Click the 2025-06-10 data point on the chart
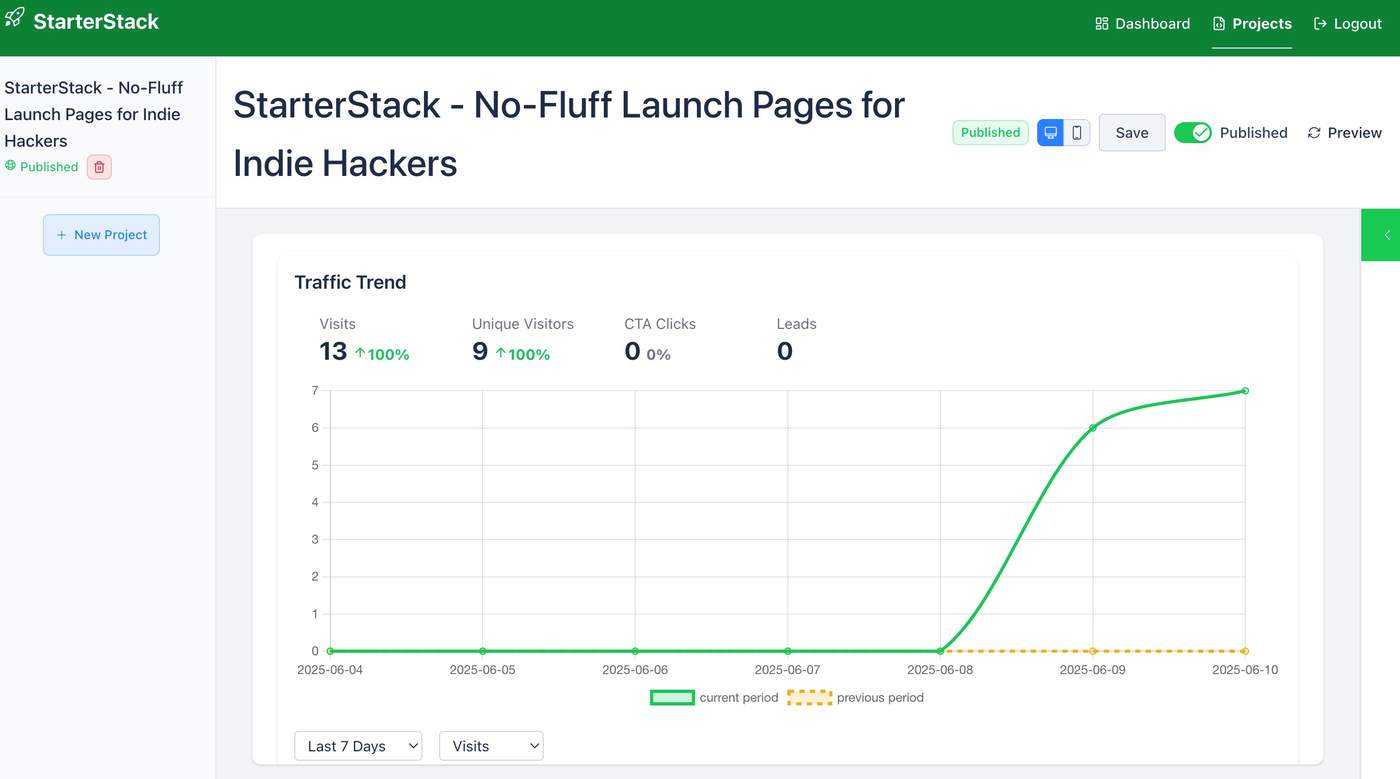Viewport: 1400px width, 779px height. coord(1245,391)
